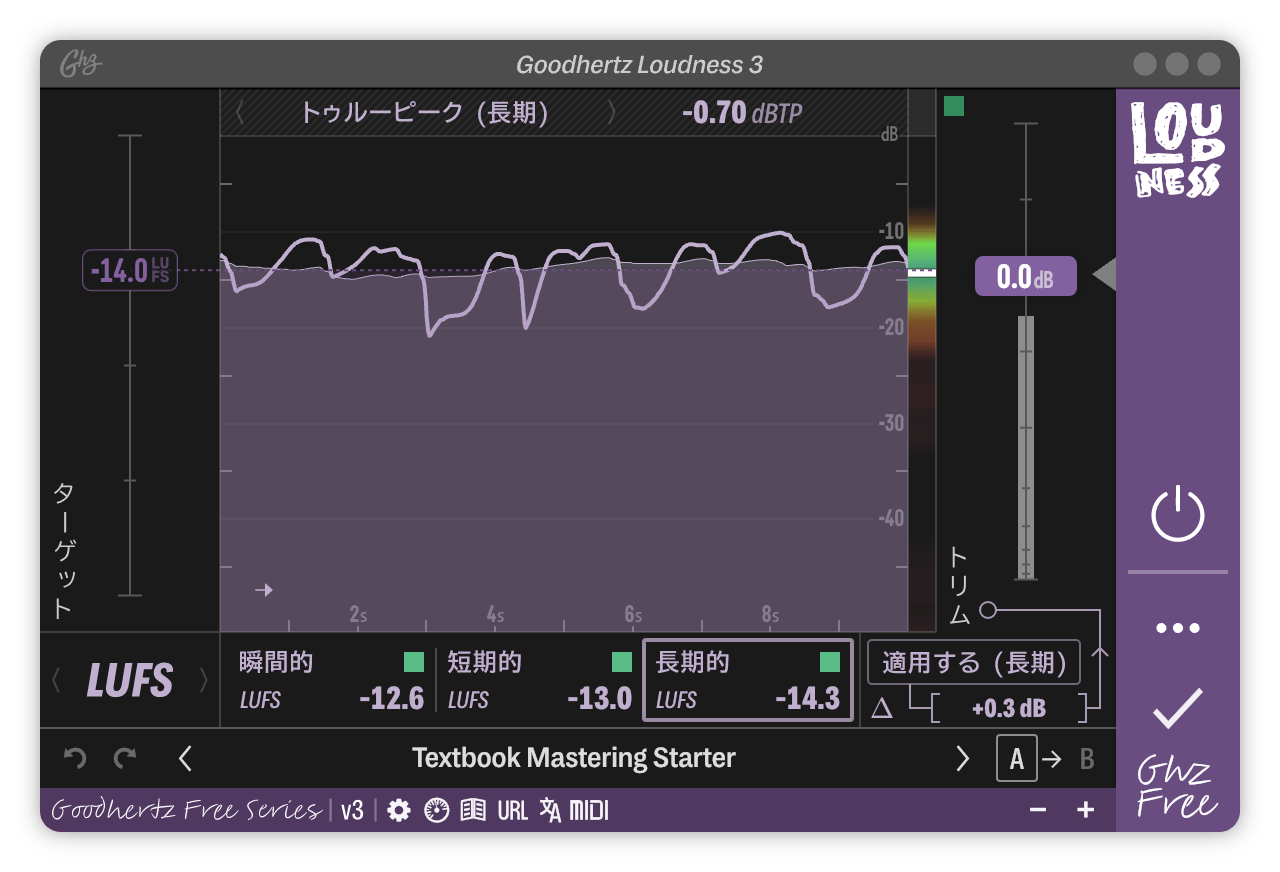Go to next preset
Screen dimensions: 1280x872
963,758
